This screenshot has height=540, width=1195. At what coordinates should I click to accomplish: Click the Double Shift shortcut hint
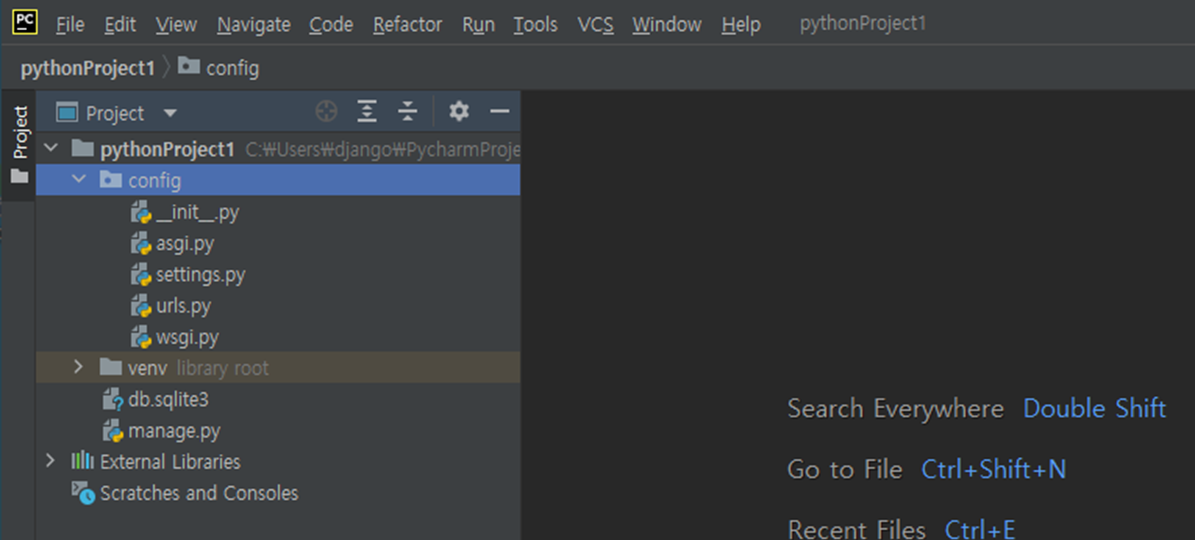[1094, 408]
